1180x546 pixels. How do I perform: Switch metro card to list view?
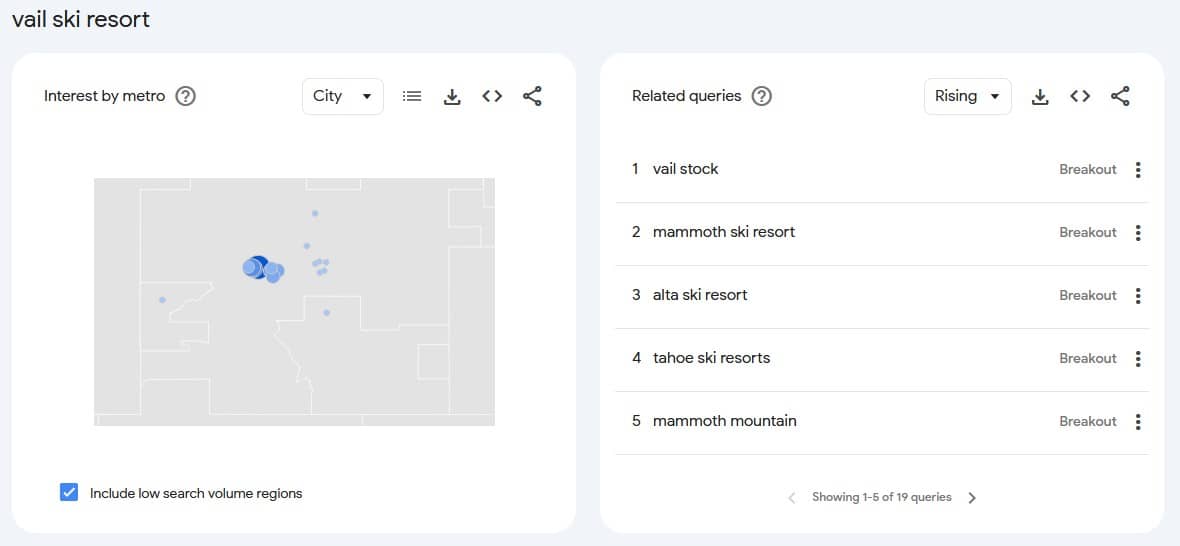412,96
